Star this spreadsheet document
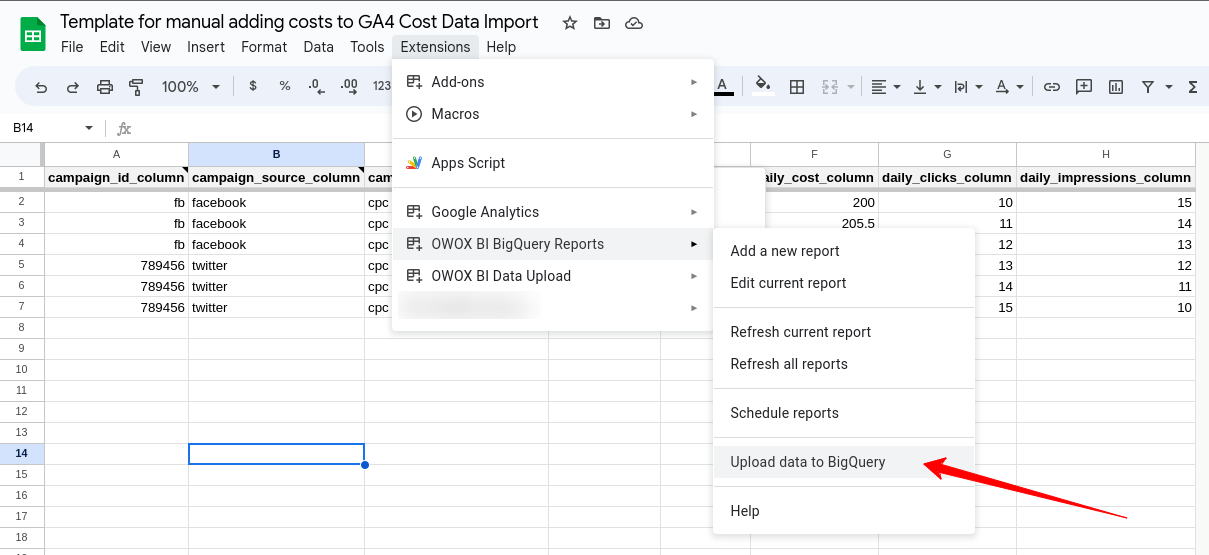1209x555 pixels. point(570,23)
